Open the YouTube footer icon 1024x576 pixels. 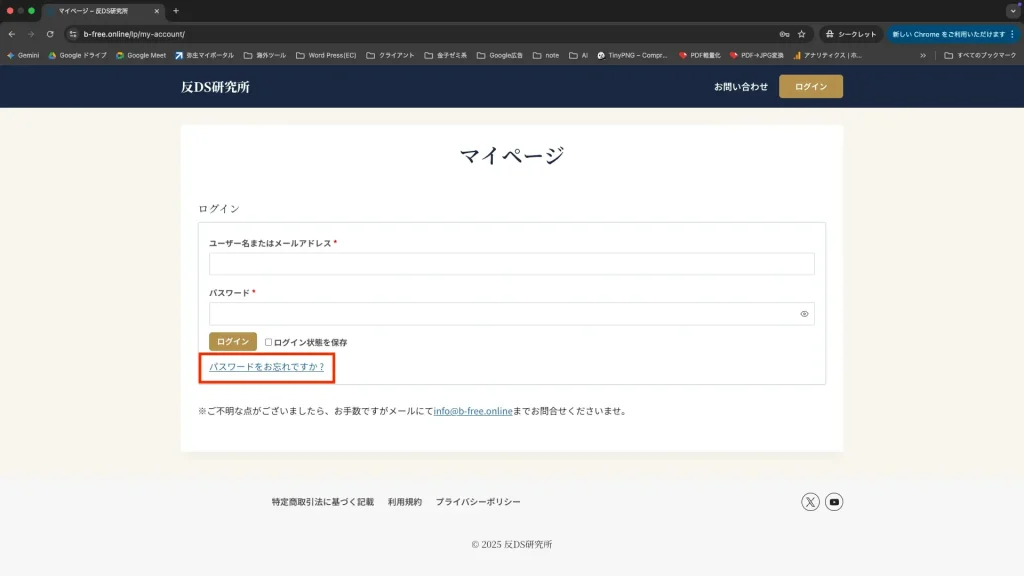(x=834, y=502)
